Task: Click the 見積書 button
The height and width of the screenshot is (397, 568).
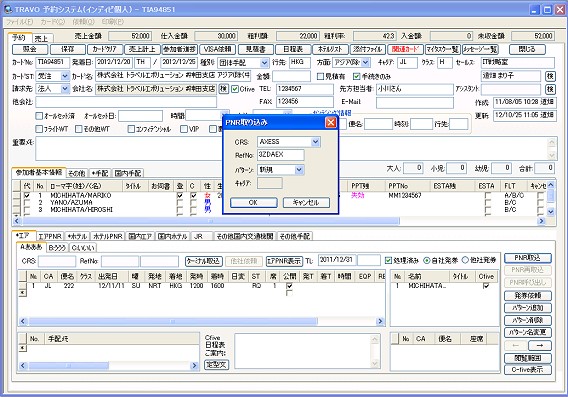Action: 255,49
